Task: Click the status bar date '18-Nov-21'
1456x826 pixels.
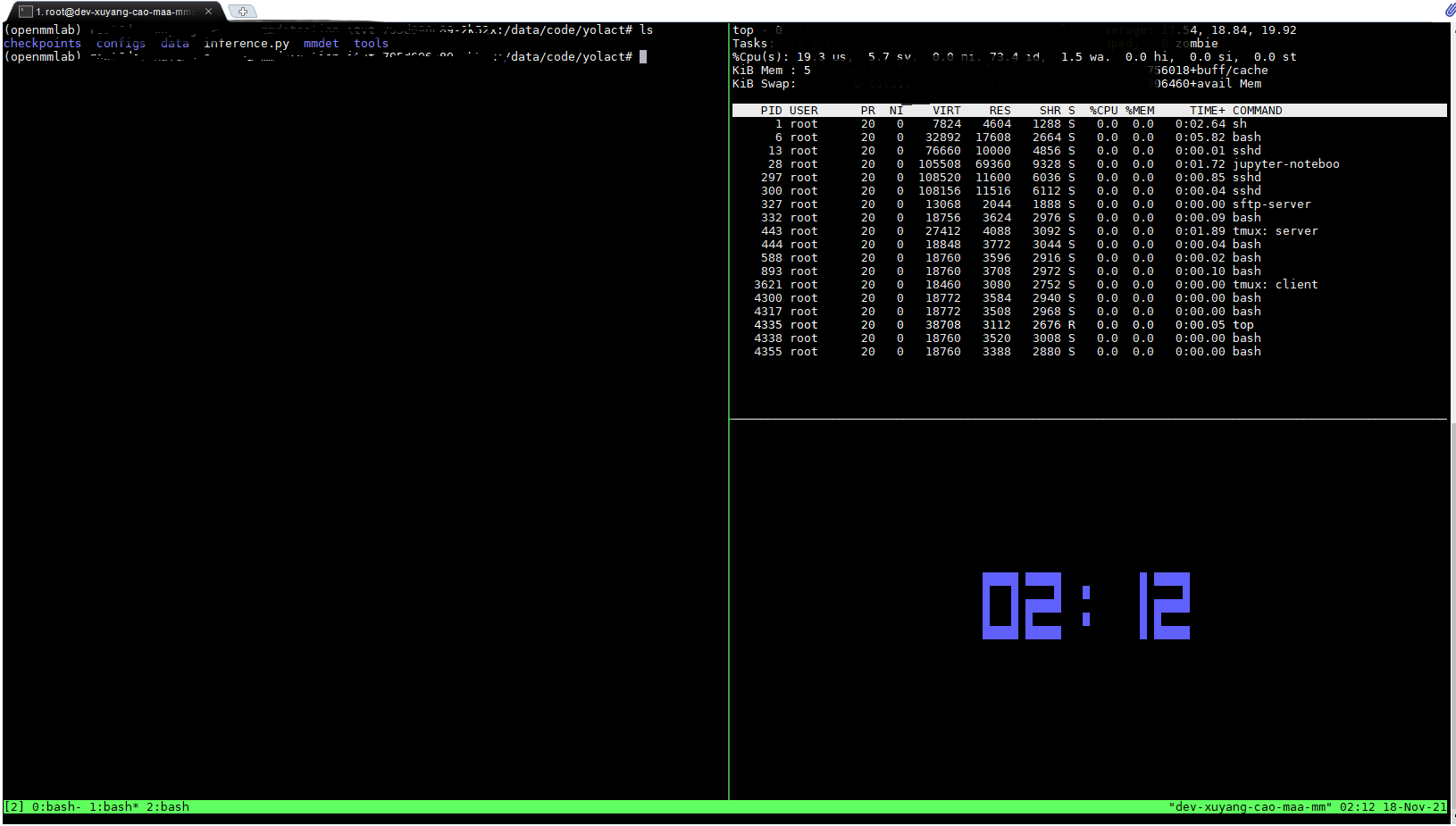Action: pos(1415,807)
